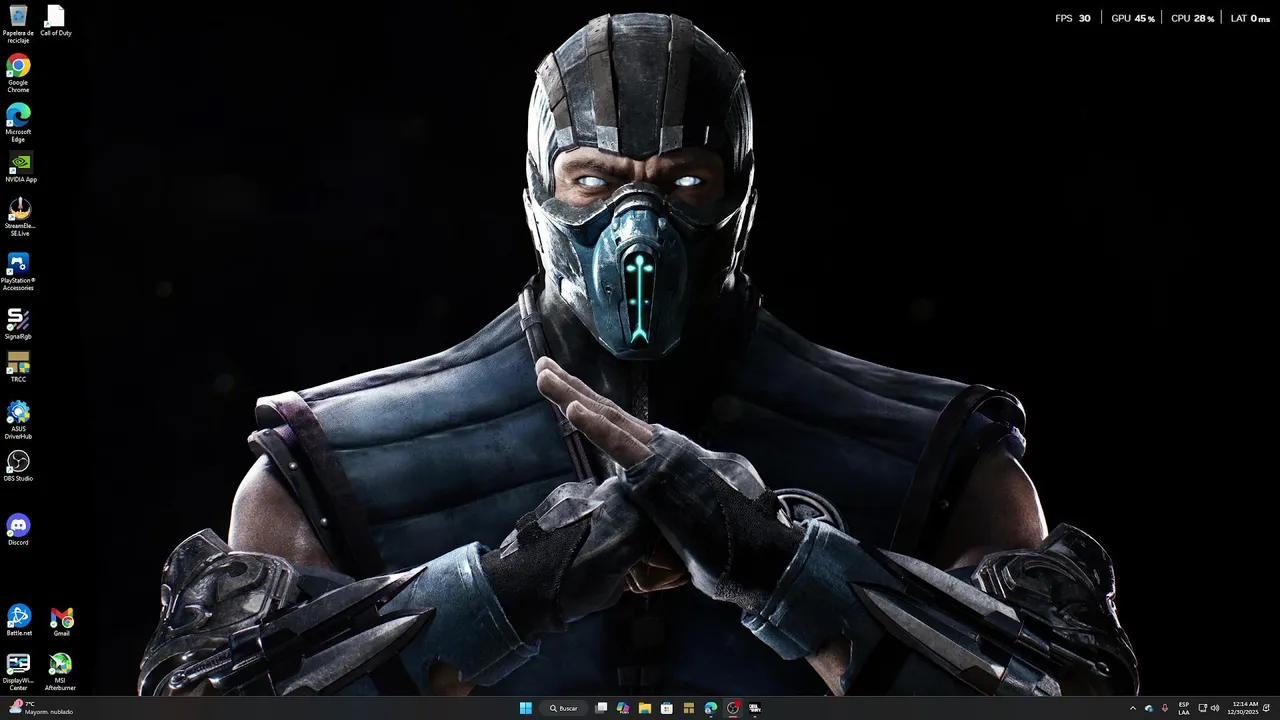Click the CPU 28% overlay readout

1193,18
